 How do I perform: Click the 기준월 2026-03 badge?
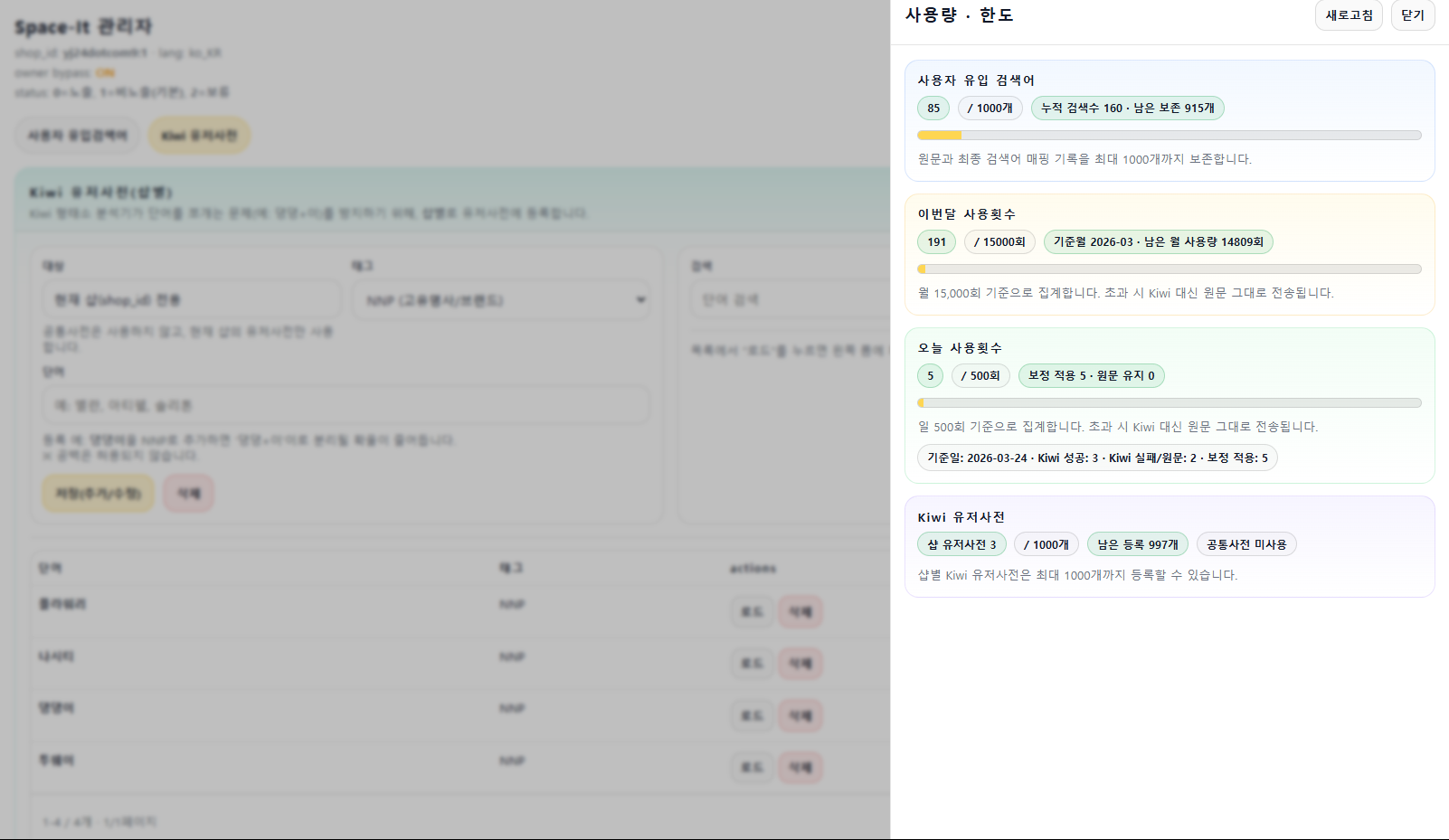[1158, 242]
